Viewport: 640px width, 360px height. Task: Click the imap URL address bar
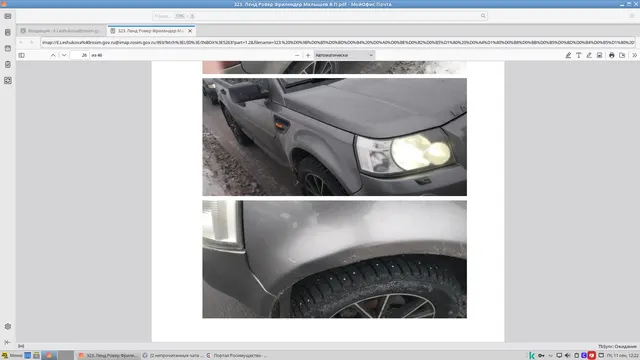click(338, 42)
